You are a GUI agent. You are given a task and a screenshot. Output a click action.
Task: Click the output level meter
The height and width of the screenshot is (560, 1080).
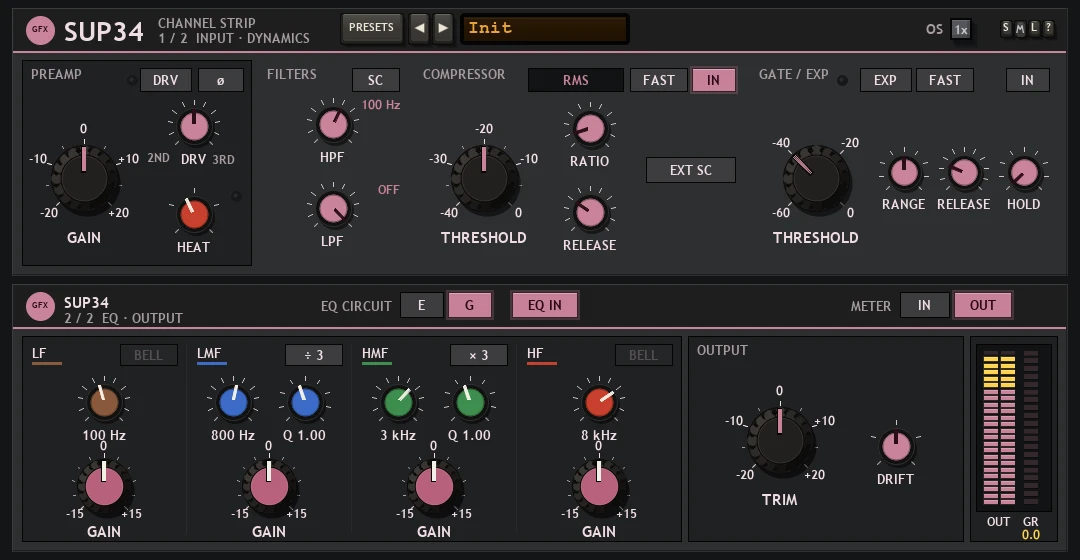pyautogui.click(x=999, y=427)
